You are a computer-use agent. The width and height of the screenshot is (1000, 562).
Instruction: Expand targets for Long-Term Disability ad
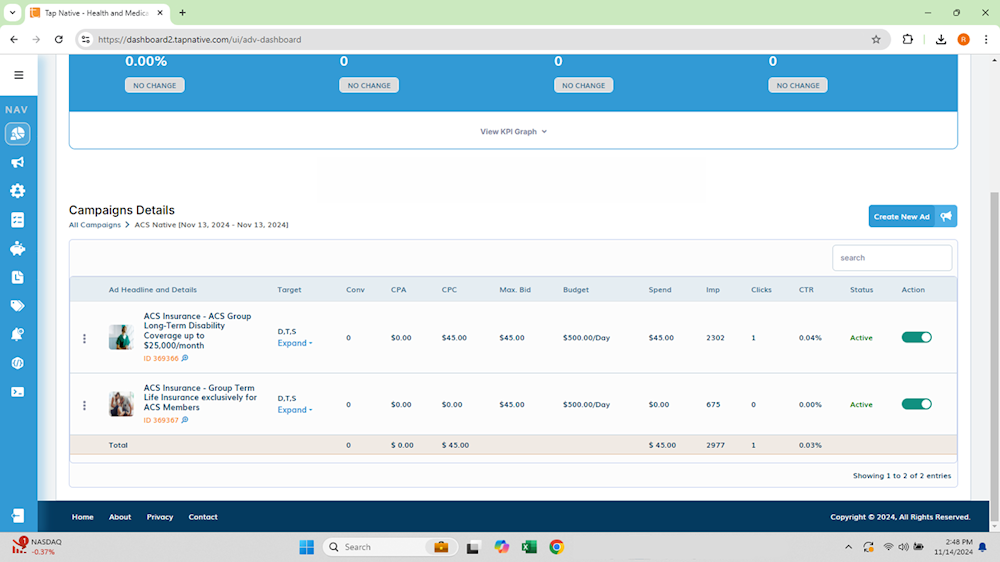(295, 343)
